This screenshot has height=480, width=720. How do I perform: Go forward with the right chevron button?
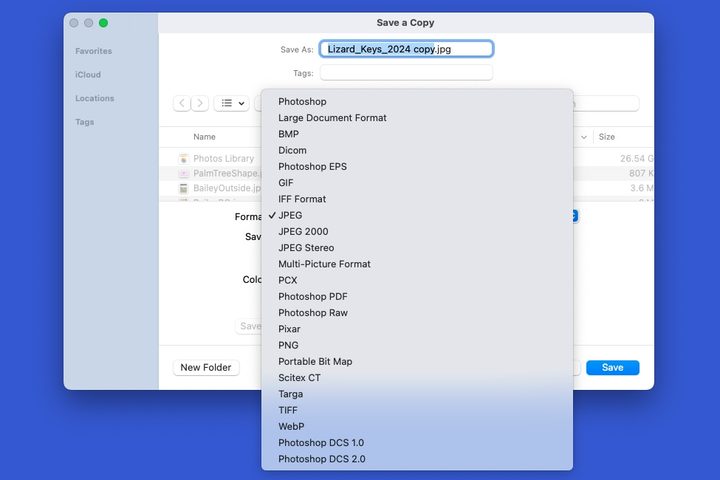coord(200,103)
